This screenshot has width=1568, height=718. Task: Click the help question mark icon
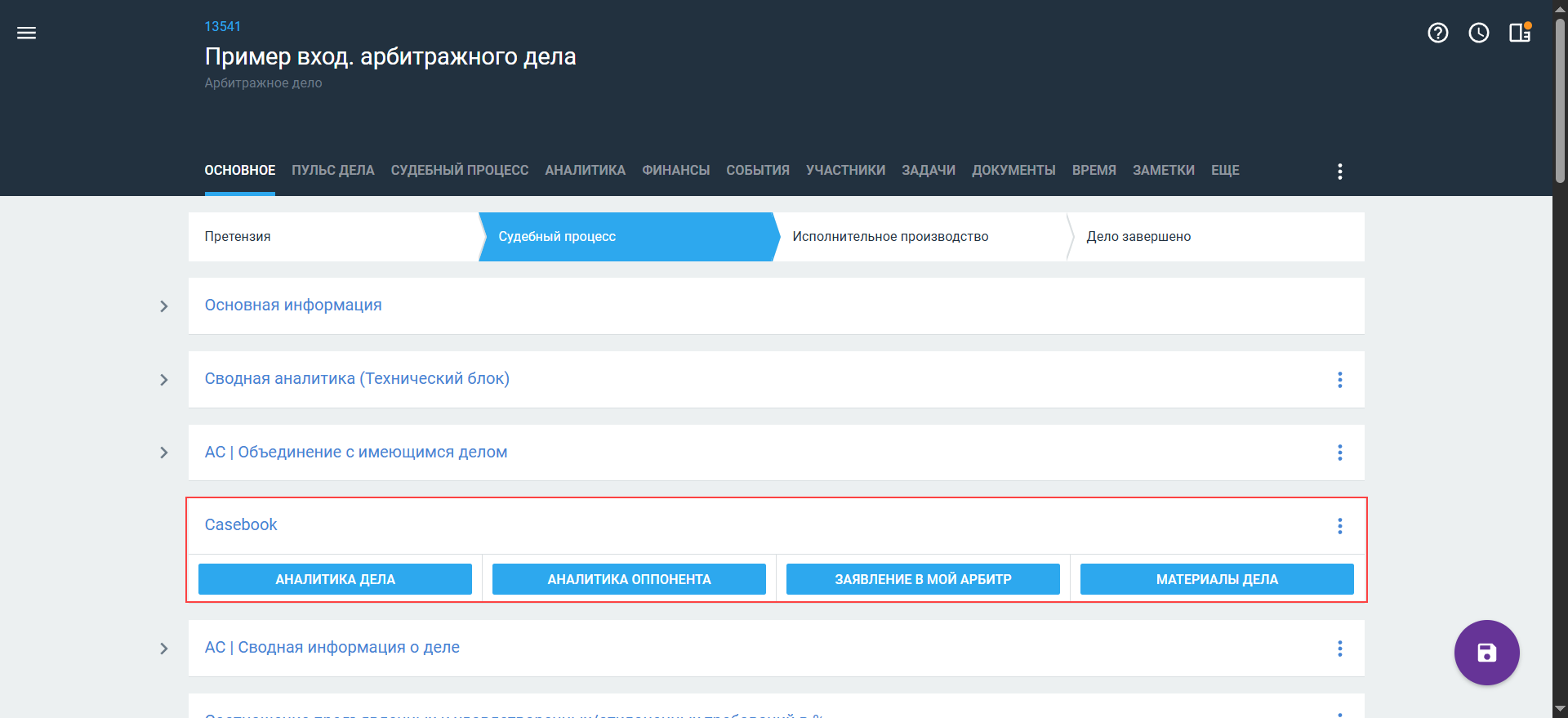(x=1437, y=33)
